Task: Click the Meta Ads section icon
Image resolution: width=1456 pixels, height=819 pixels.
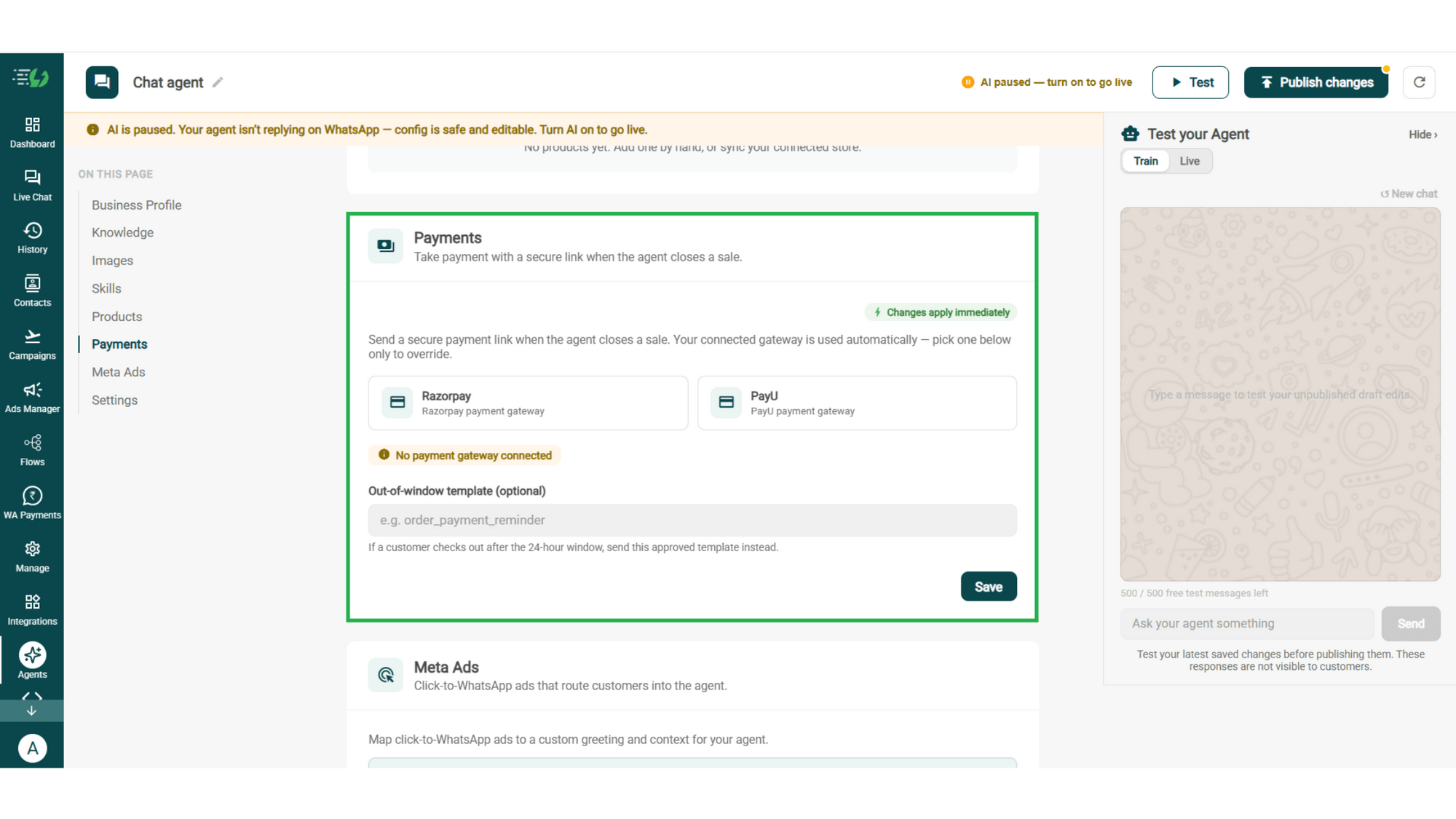Action: (x=385, y=675)
